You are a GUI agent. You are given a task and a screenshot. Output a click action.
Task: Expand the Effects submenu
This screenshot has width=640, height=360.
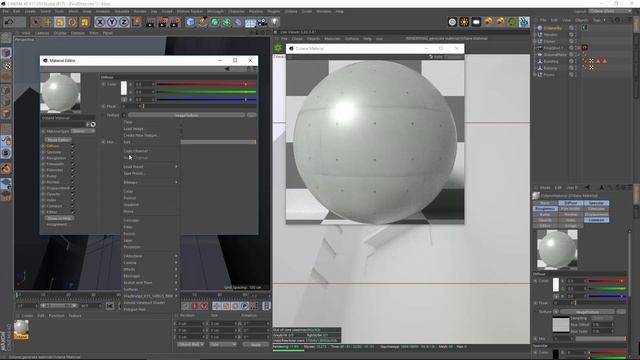(x=151, y=269)
